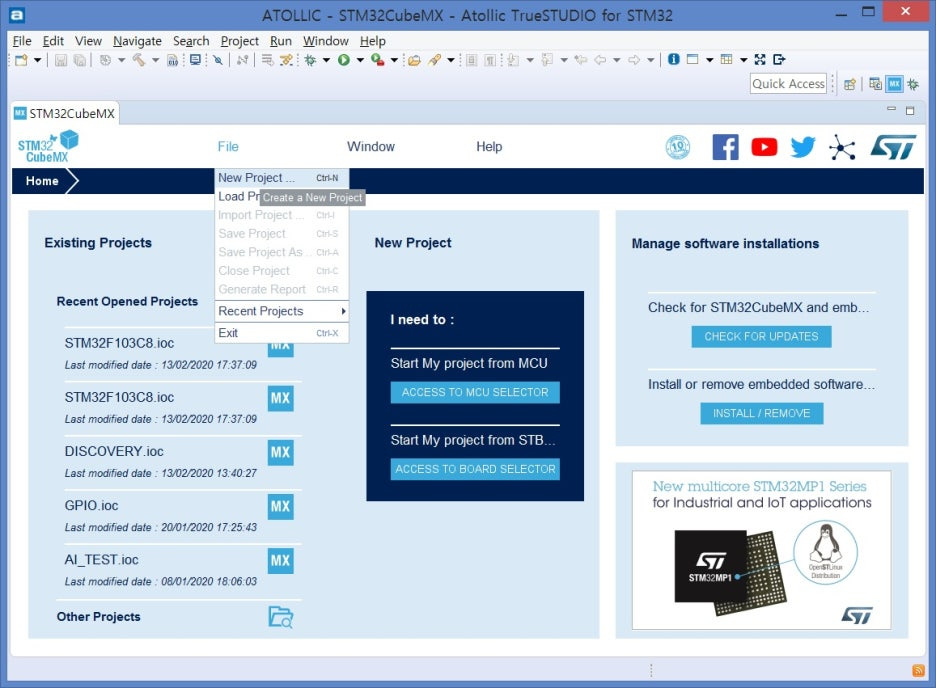The width and height of the screenshot is (936, 688).
Task: Open the Run menu in menu bar
Action: (x=281, y=41)
